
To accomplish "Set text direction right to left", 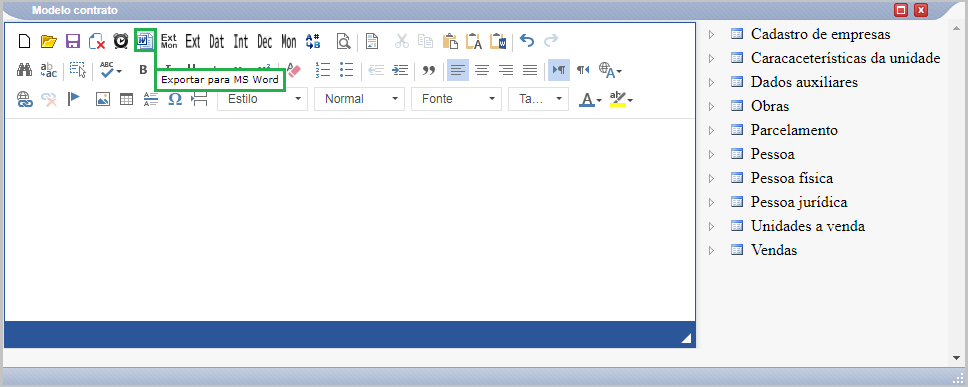I will (x=583, y=70).
